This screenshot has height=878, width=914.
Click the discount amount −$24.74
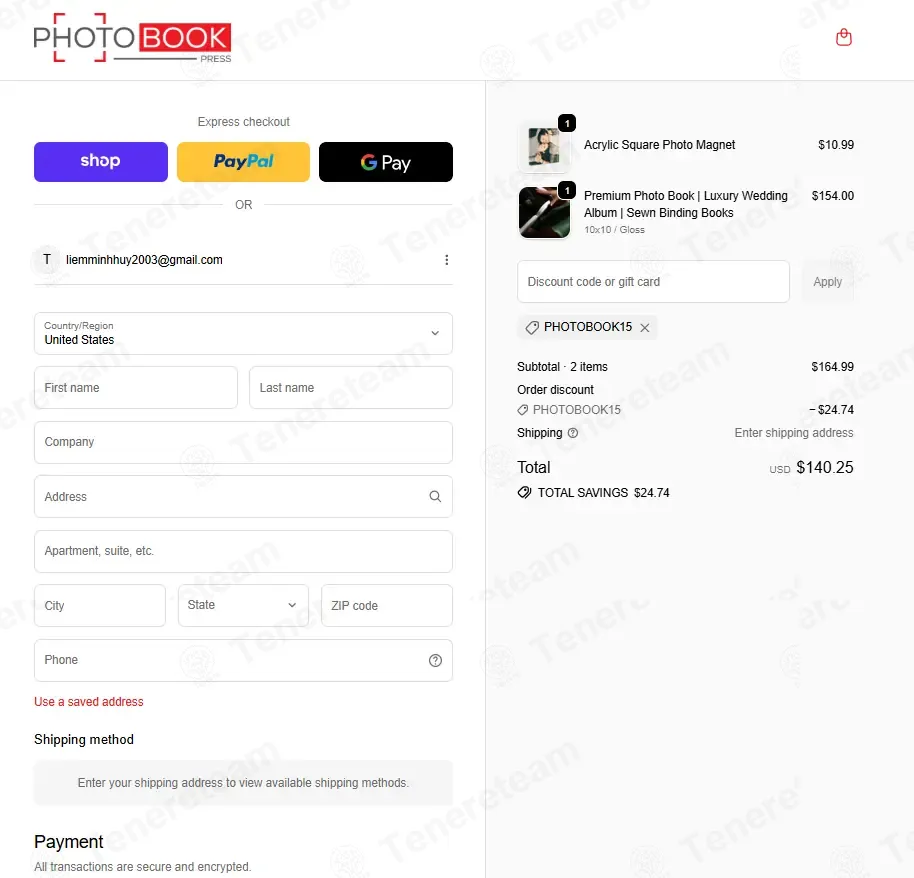831,410
